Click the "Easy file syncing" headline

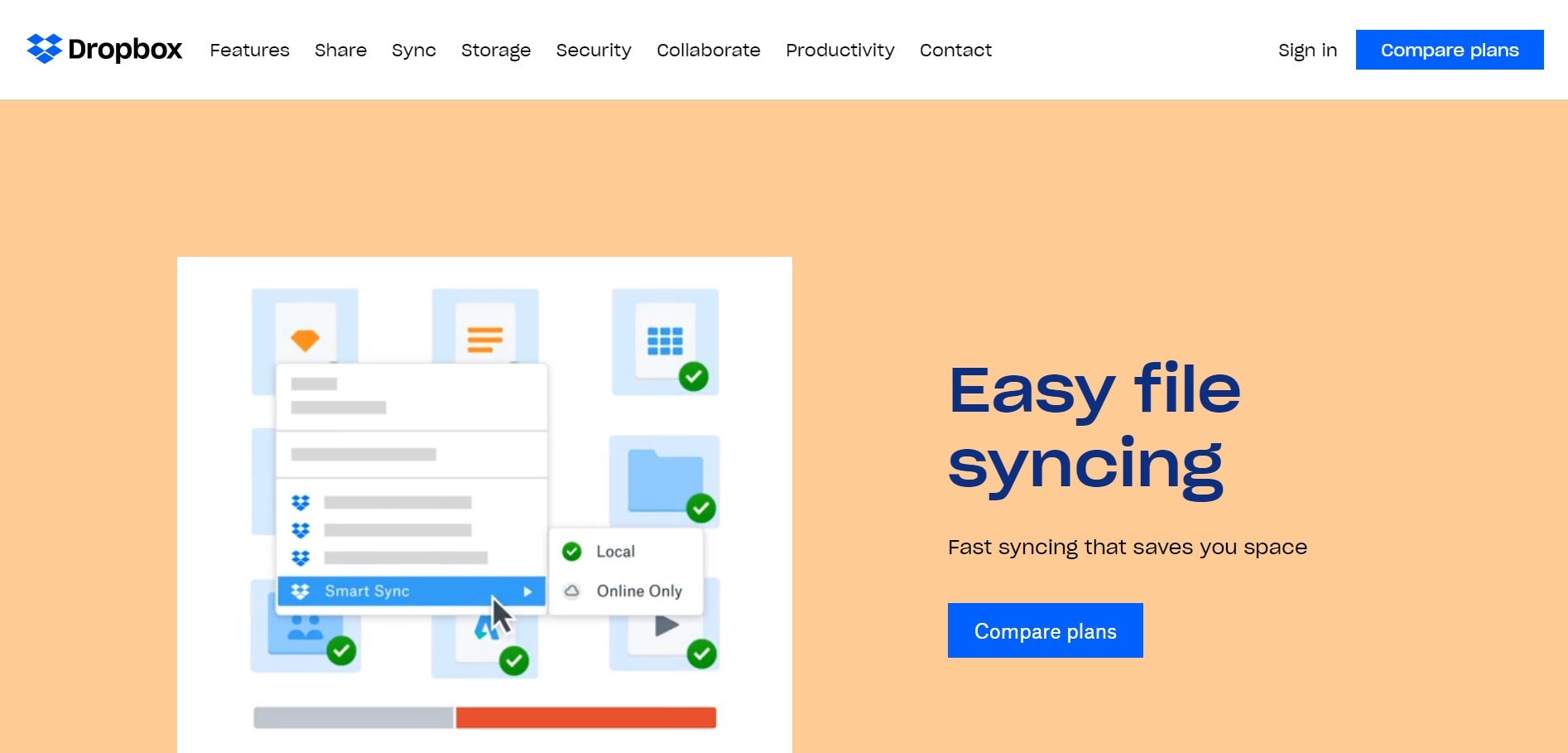(x=1094, y=430)
